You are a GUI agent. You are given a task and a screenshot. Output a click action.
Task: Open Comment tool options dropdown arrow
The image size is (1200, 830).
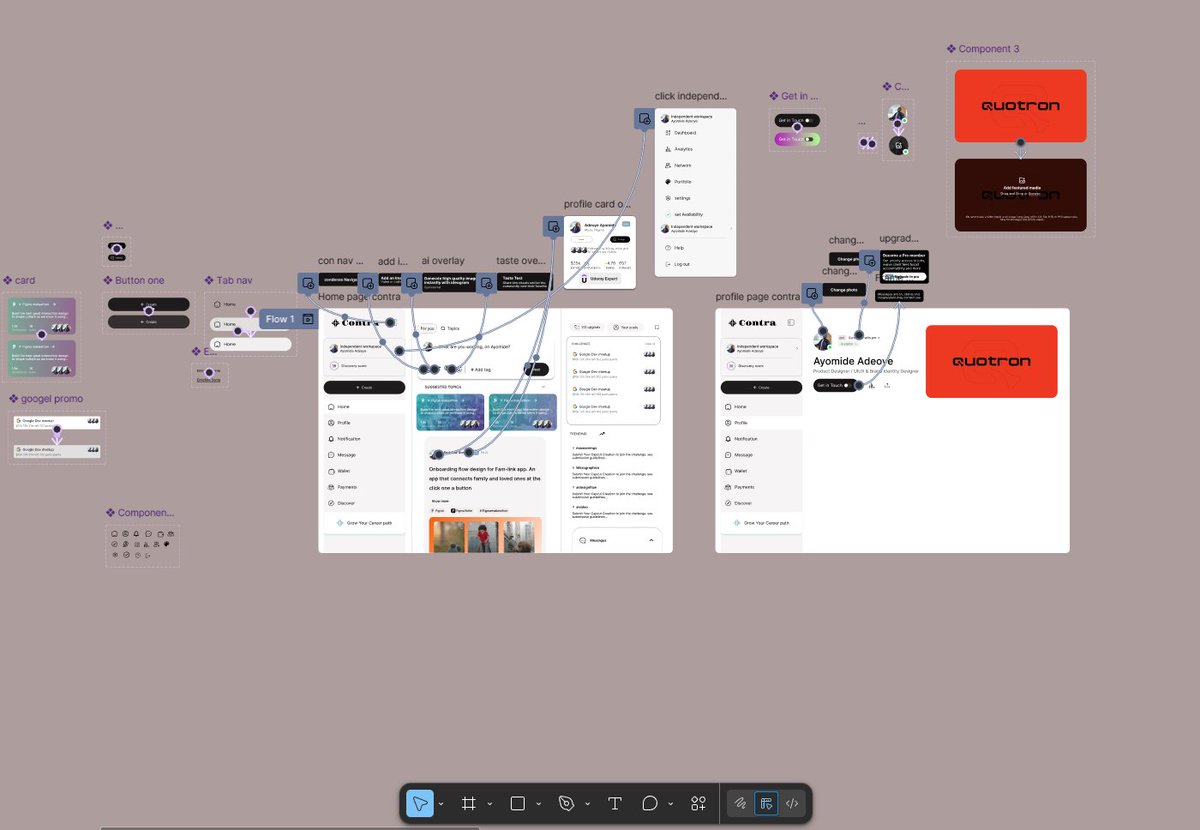671,804
